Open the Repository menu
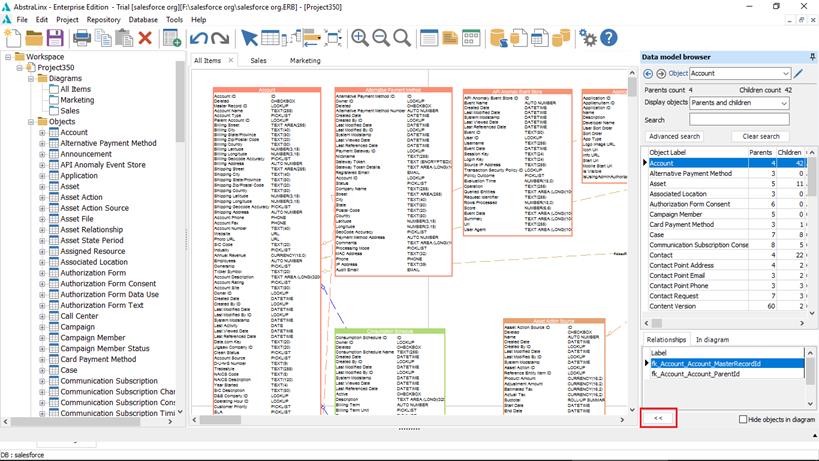The width and height of the screenshot is (819, 461). click(104, 19)
